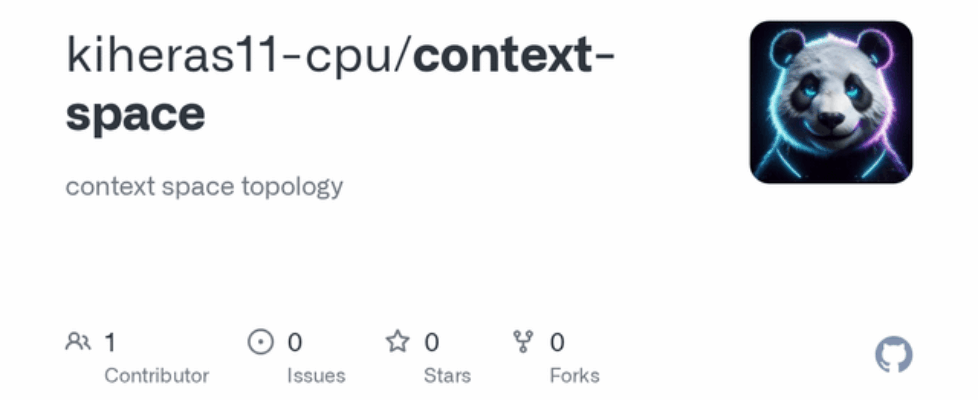978x400 pixels.
Task: Click the slash between owner and repository name
Action: pos(404,57)
